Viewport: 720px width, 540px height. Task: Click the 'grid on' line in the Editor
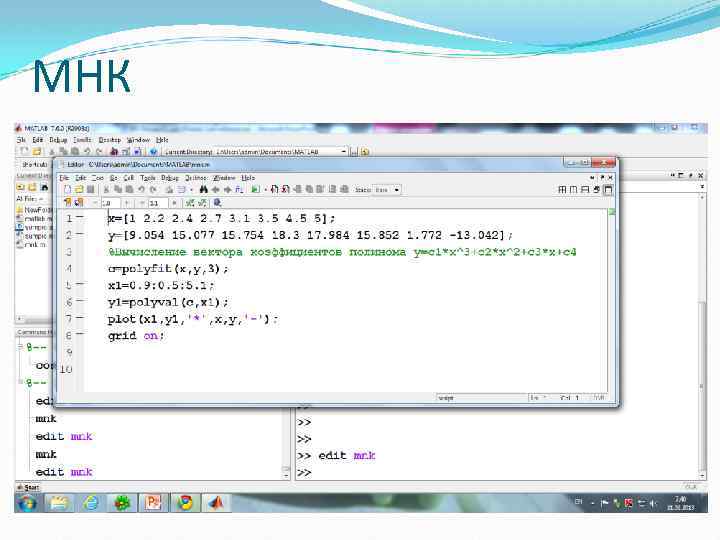tap(136, 336)
